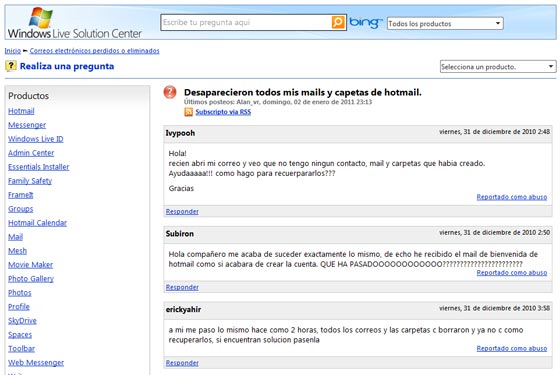Screen dimensions: 560x375
Task: Open the Web Messenger link
Action: pyautogui.click(x=36, y=362)
